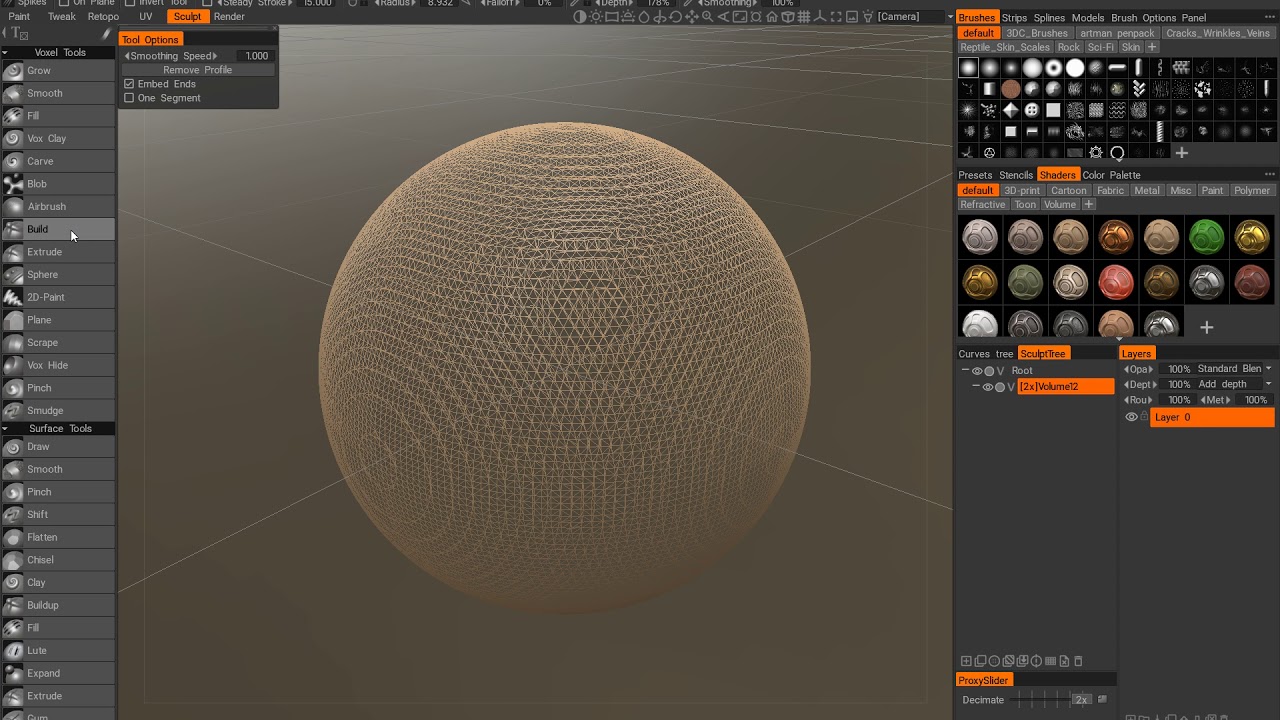Toggle visibility of Root object
This screenshot has height=720, width=1280.
[x=977, y=371]
